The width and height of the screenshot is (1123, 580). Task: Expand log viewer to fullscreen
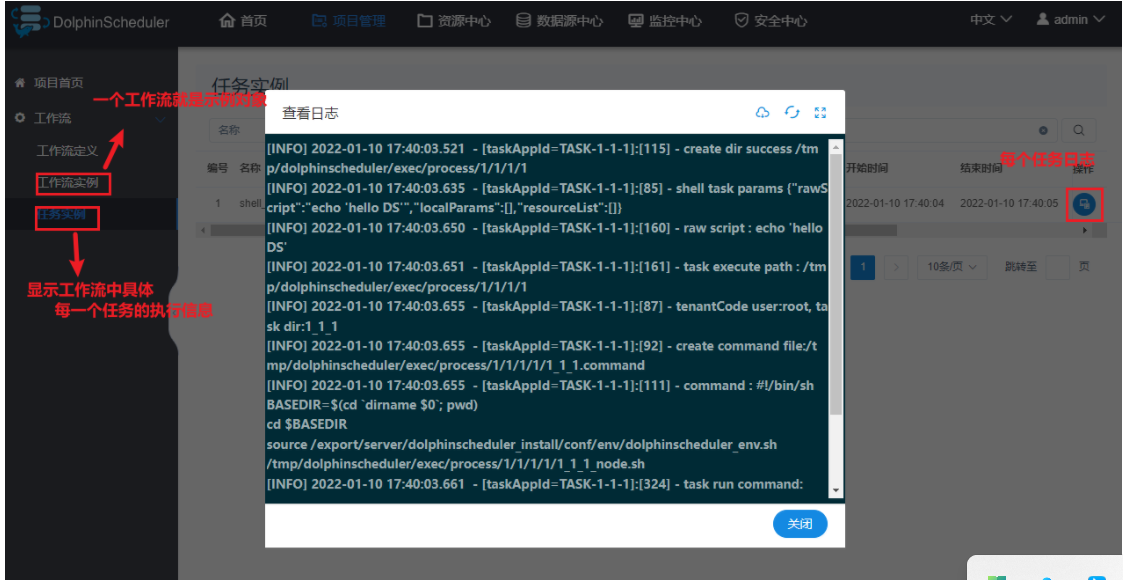[x=820, y=113]
